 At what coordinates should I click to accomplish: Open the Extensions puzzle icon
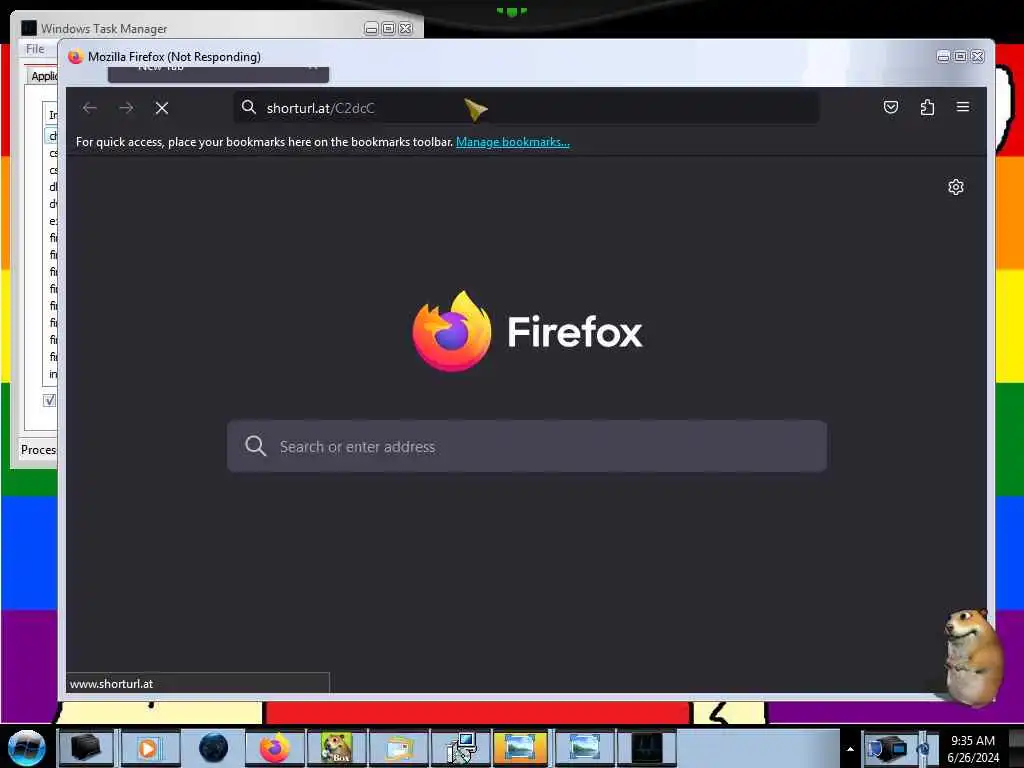coord(927,107)
